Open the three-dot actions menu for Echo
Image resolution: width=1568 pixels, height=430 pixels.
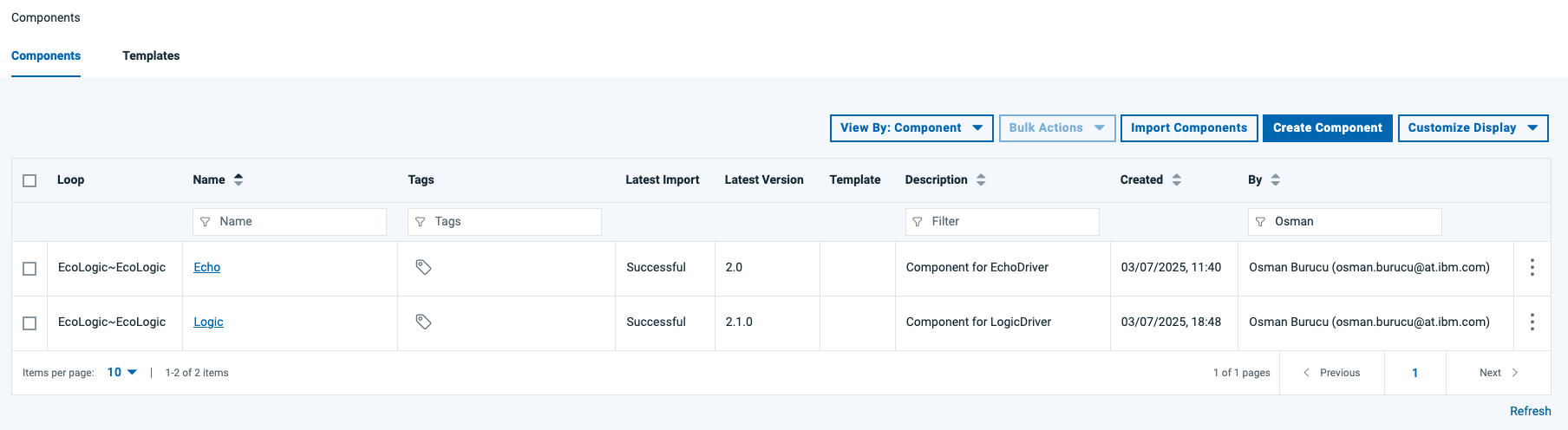click(1532, 267)
